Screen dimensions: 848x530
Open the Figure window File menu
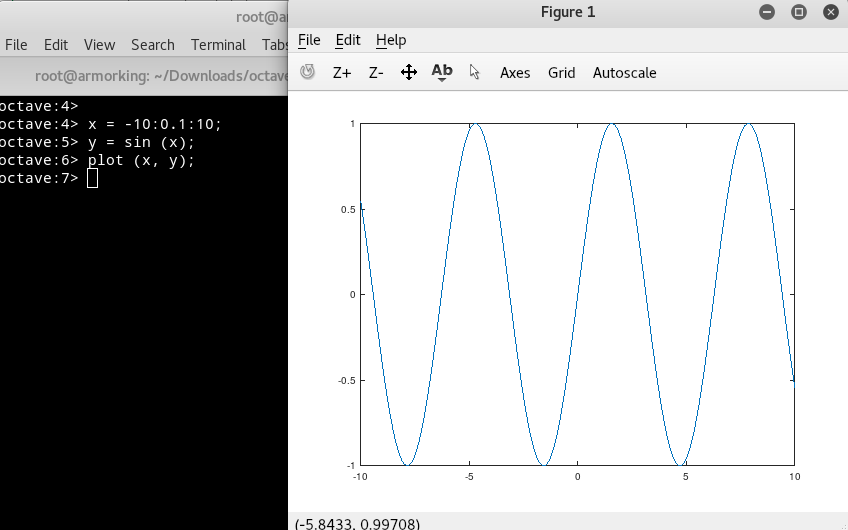click(309, 40)
